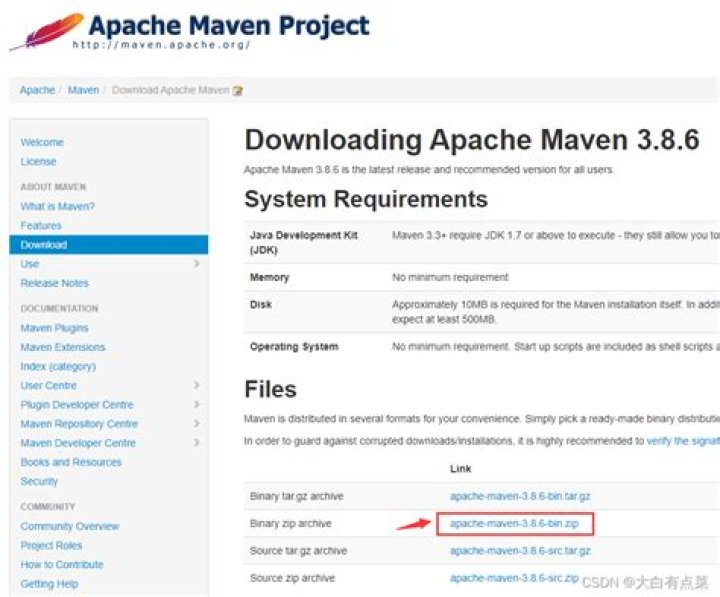Open Plugin Developer Centre link
The image size is (720, 597).
pos(77,405)
